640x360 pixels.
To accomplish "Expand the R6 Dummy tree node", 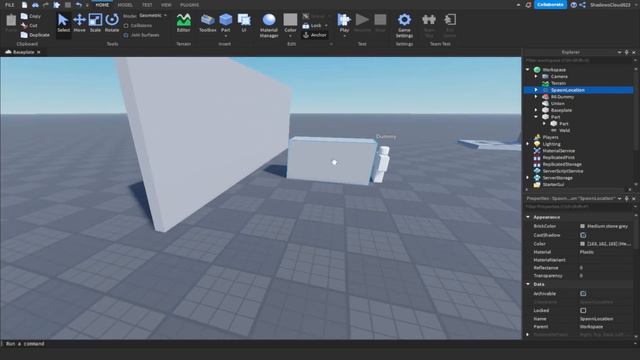I will coord(536,97).
